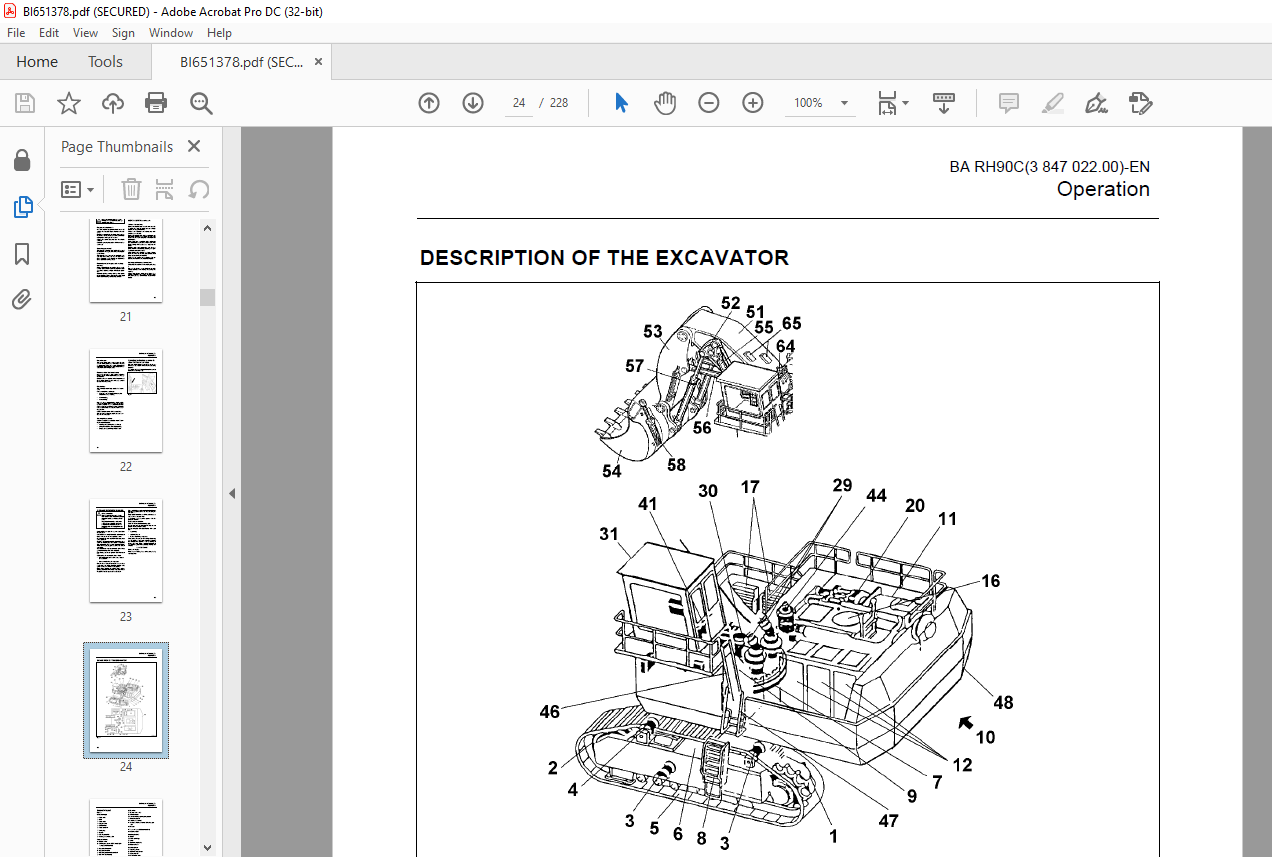This screenshot has width=1272, height=857.
Task: Open the Help menu
Action: 219,33
